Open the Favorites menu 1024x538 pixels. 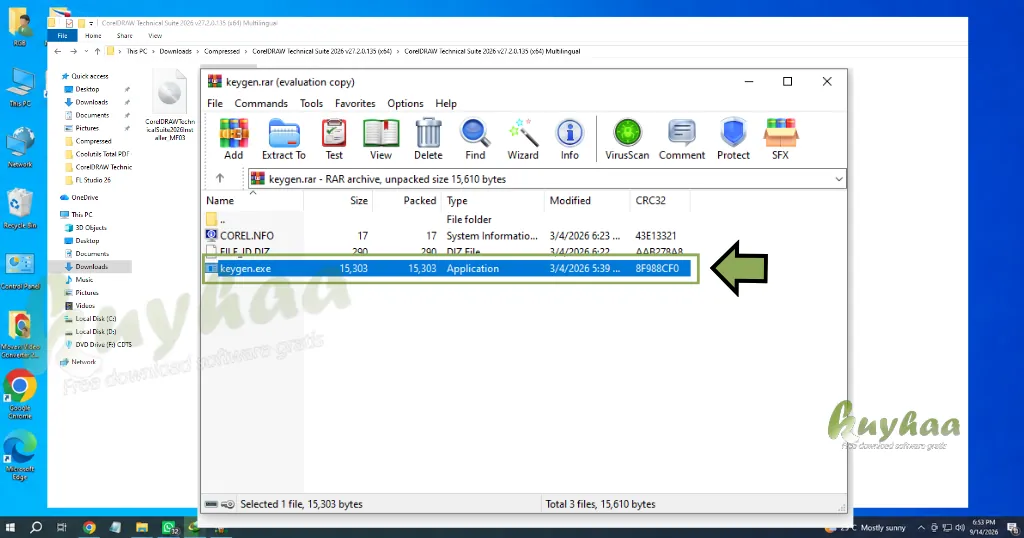click(x=355, y=103)
